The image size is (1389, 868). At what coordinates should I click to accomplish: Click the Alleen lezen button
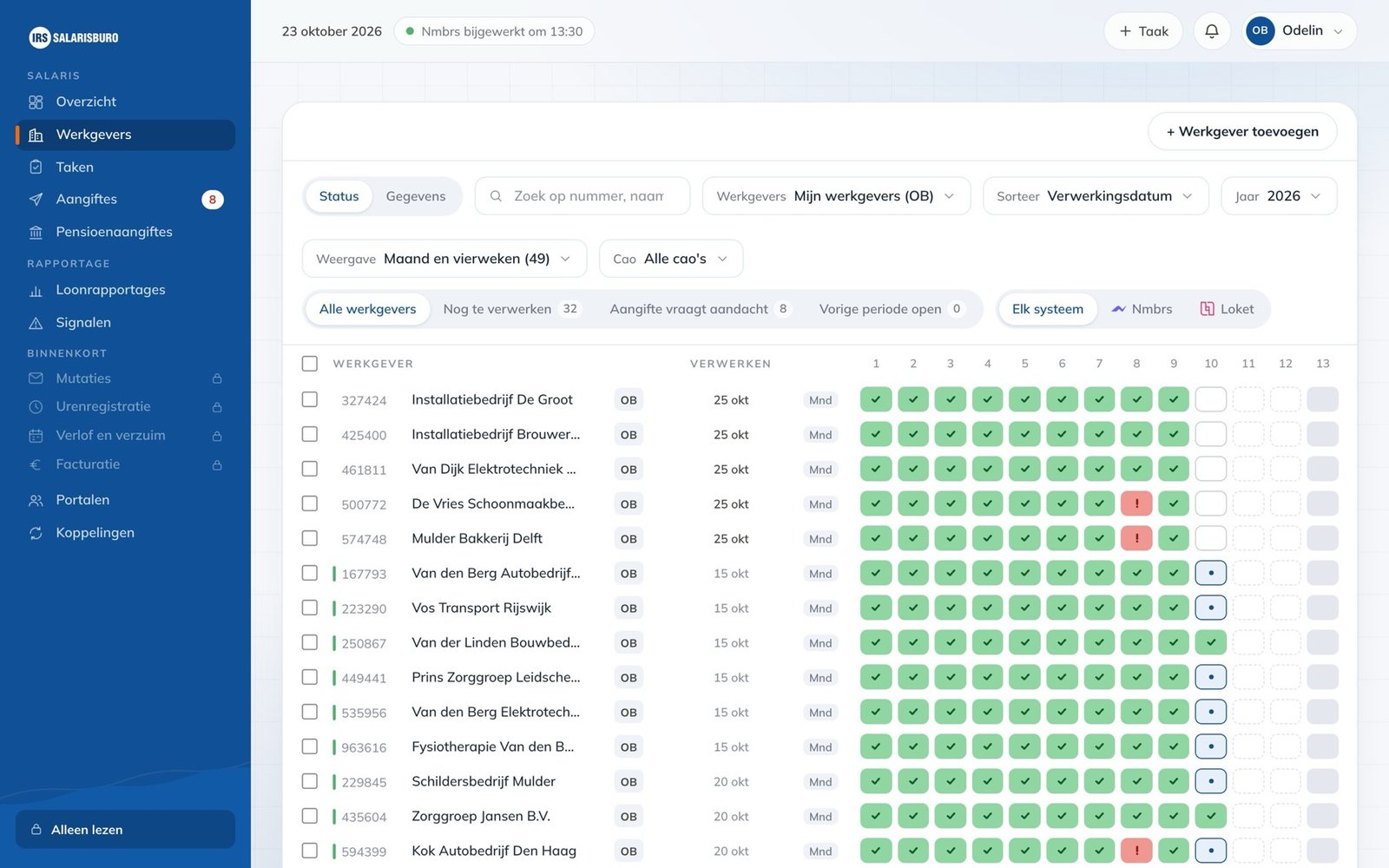point(125,830)
